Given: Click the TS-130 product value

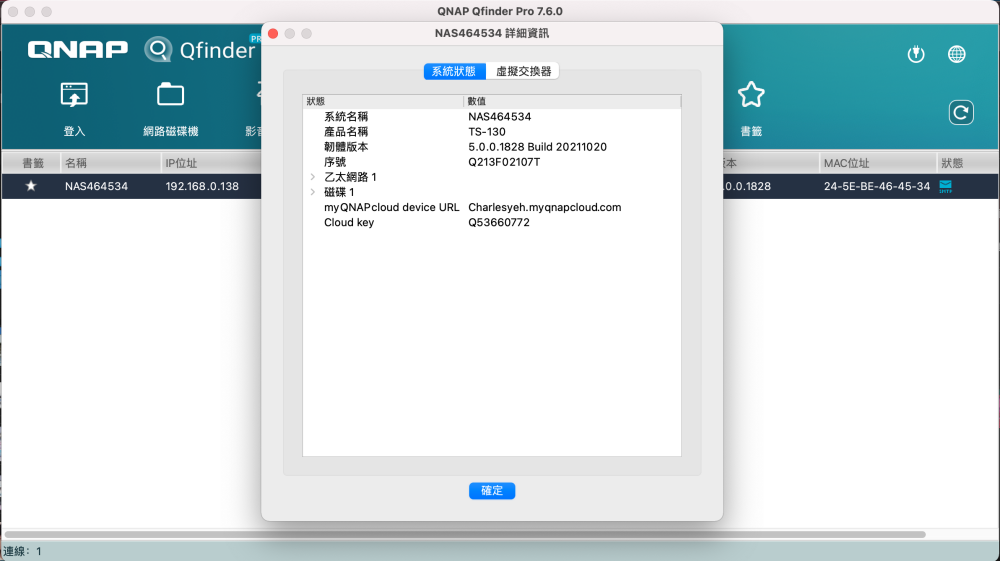Looking at the screenshot, I should click(x=487, y=132).
